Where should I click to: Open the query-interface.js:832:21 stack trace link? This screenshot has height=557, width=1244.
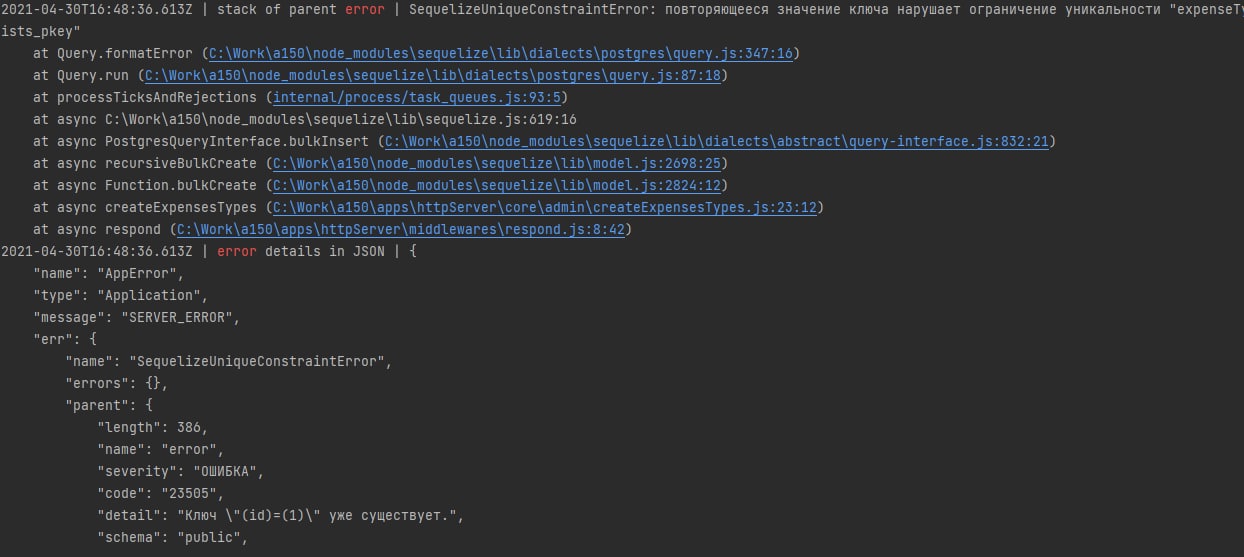[716, 141]
